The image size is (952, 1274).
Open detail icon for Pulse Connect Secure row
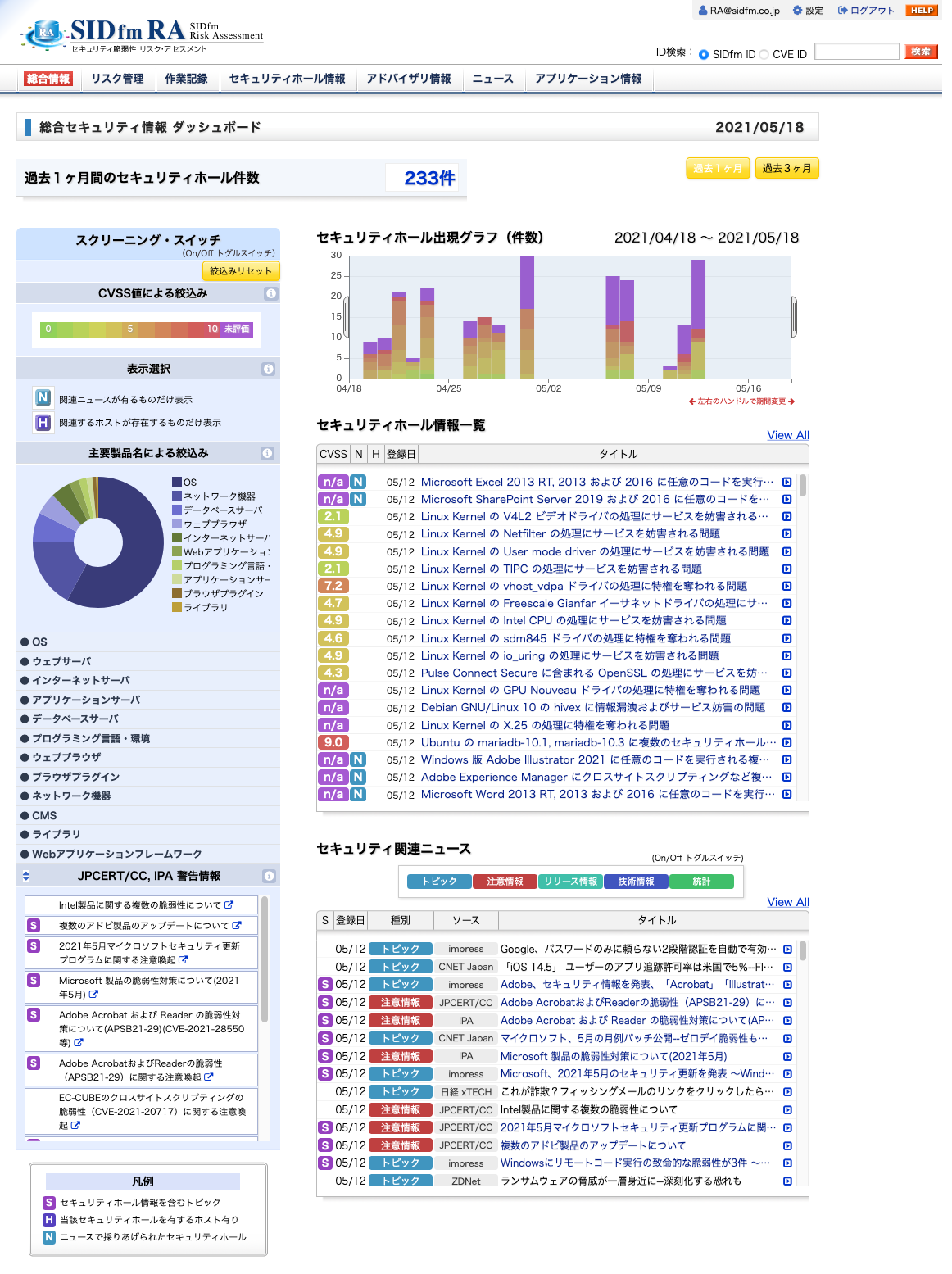[x=787, y=673]
